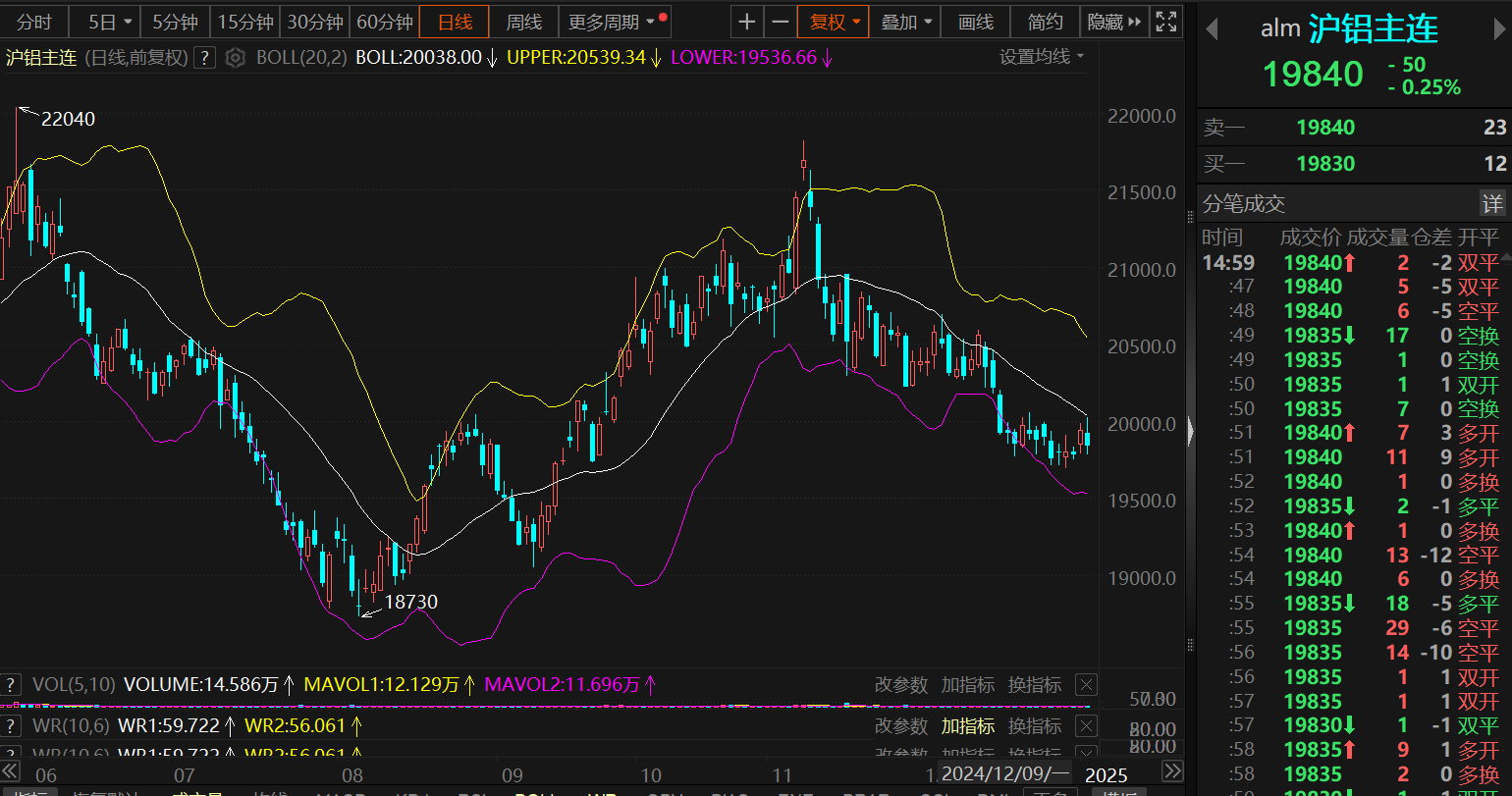This screenshot has width=1512, height=796.
Task: Toggle the 画线 drawing mode
Action: pyautogui.click(x=975, y=22)
